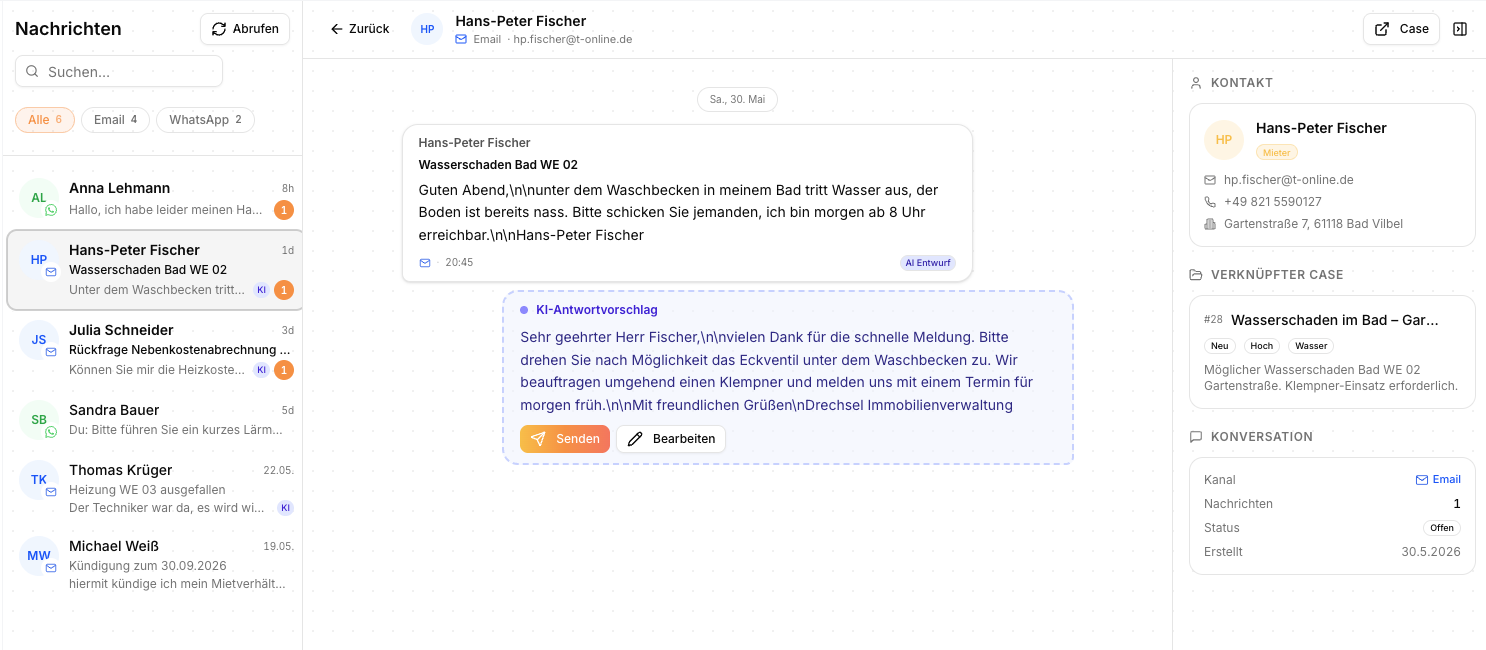Click the Kanal Email value
The height and width of the screenshot is (650, 1486).
point(1438,480)
